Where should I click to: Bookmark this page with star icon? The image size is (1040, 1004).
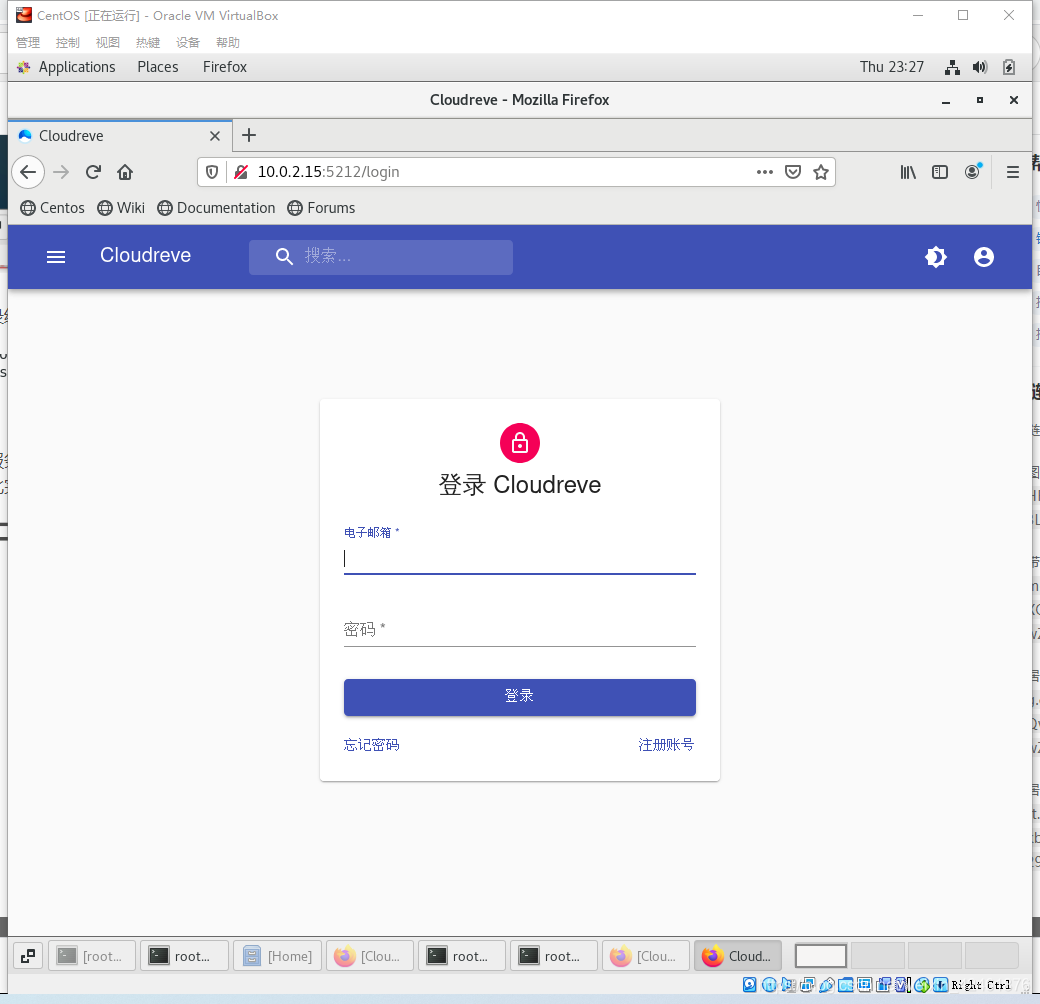pos(821,172)
